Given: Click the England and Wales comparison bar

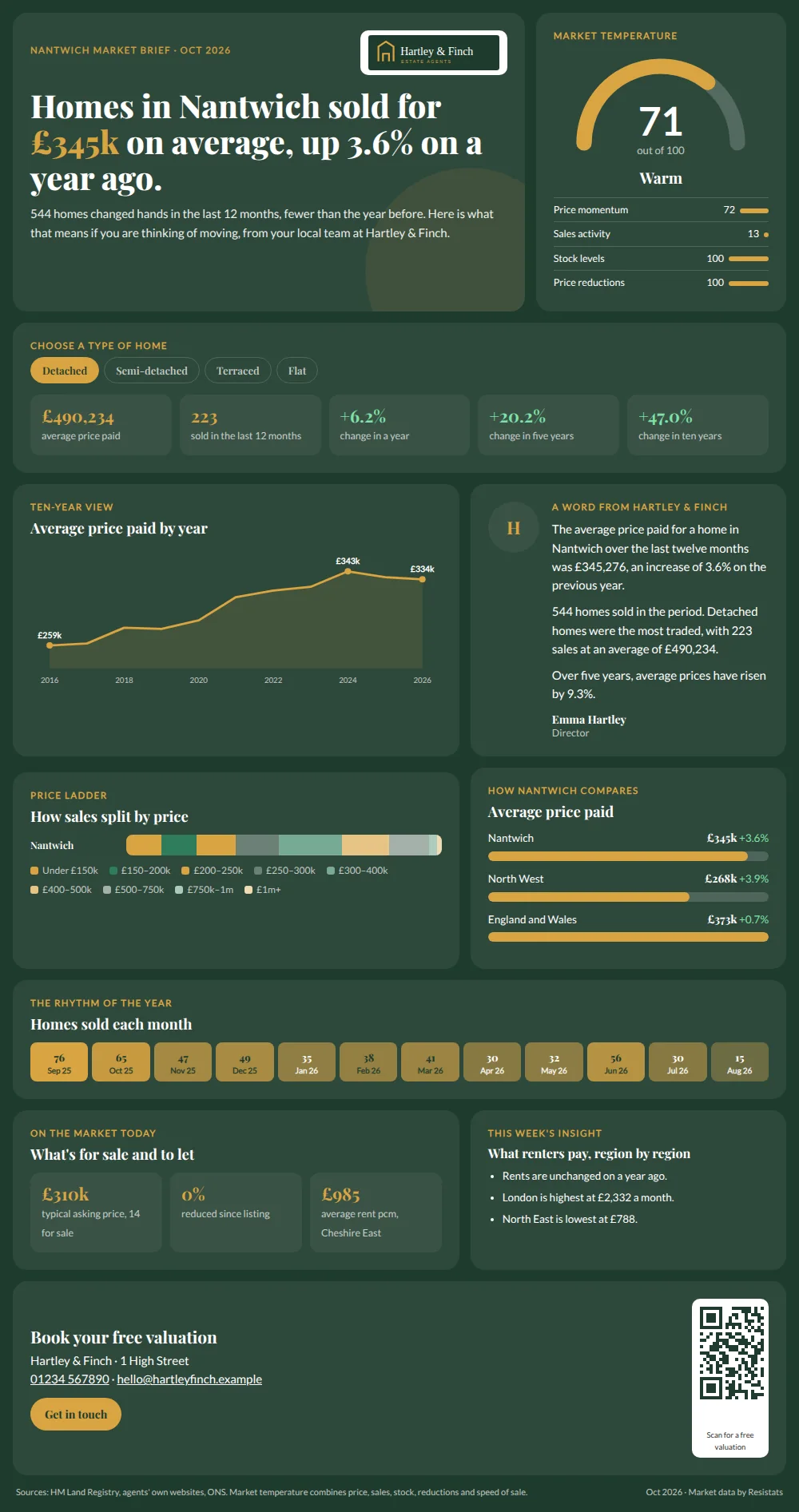Looking at the screenshot, I should [628, 938].
